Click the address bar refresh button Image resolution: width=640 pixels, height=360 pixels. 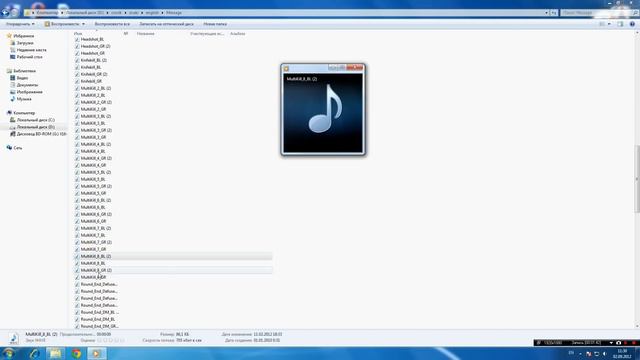554,13
